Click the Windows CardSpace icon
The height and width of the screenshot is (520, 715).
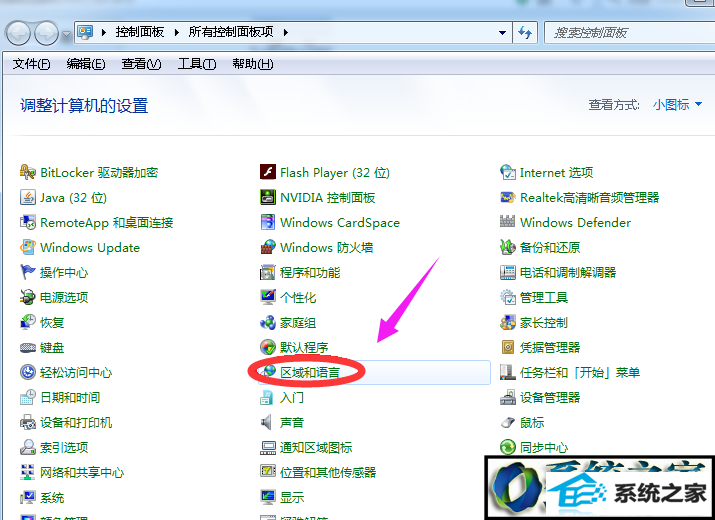click(x=268, y=223)
